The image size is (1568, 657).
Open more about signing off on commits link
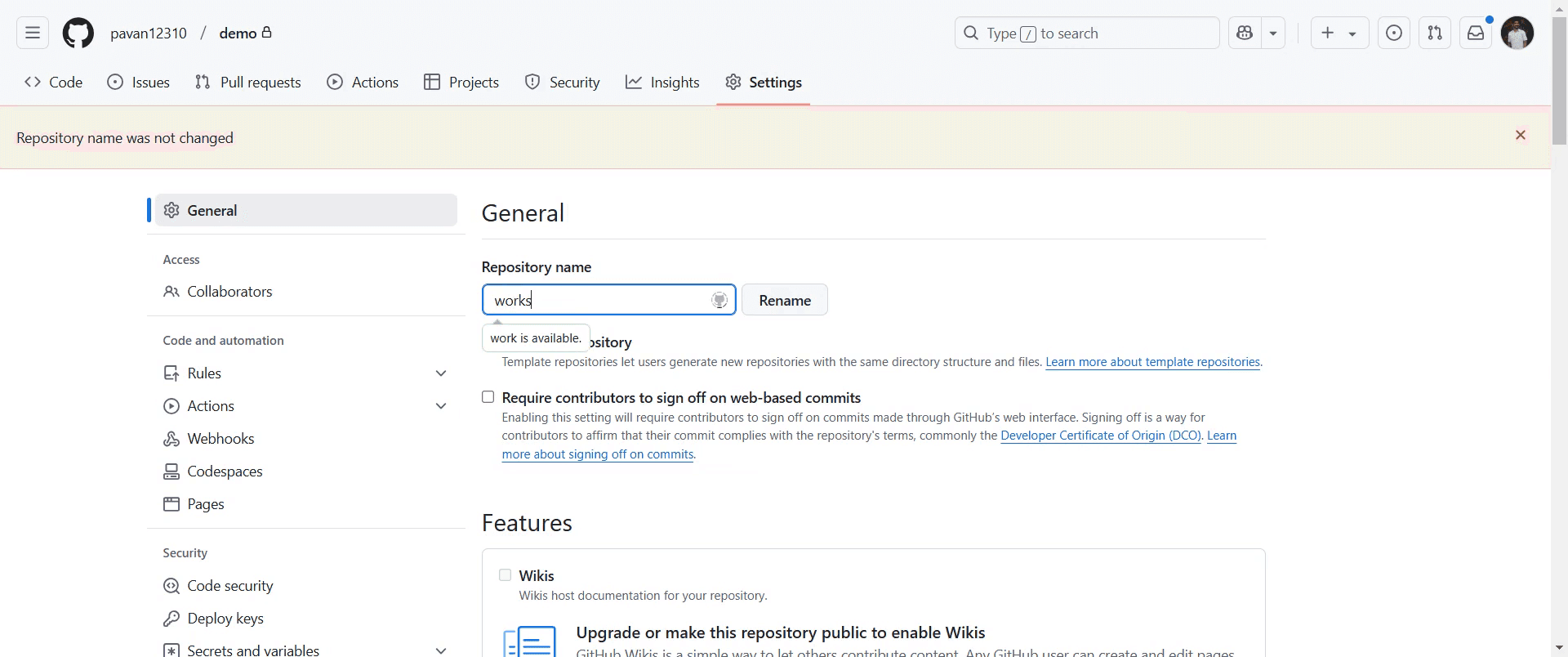[598, 454]
